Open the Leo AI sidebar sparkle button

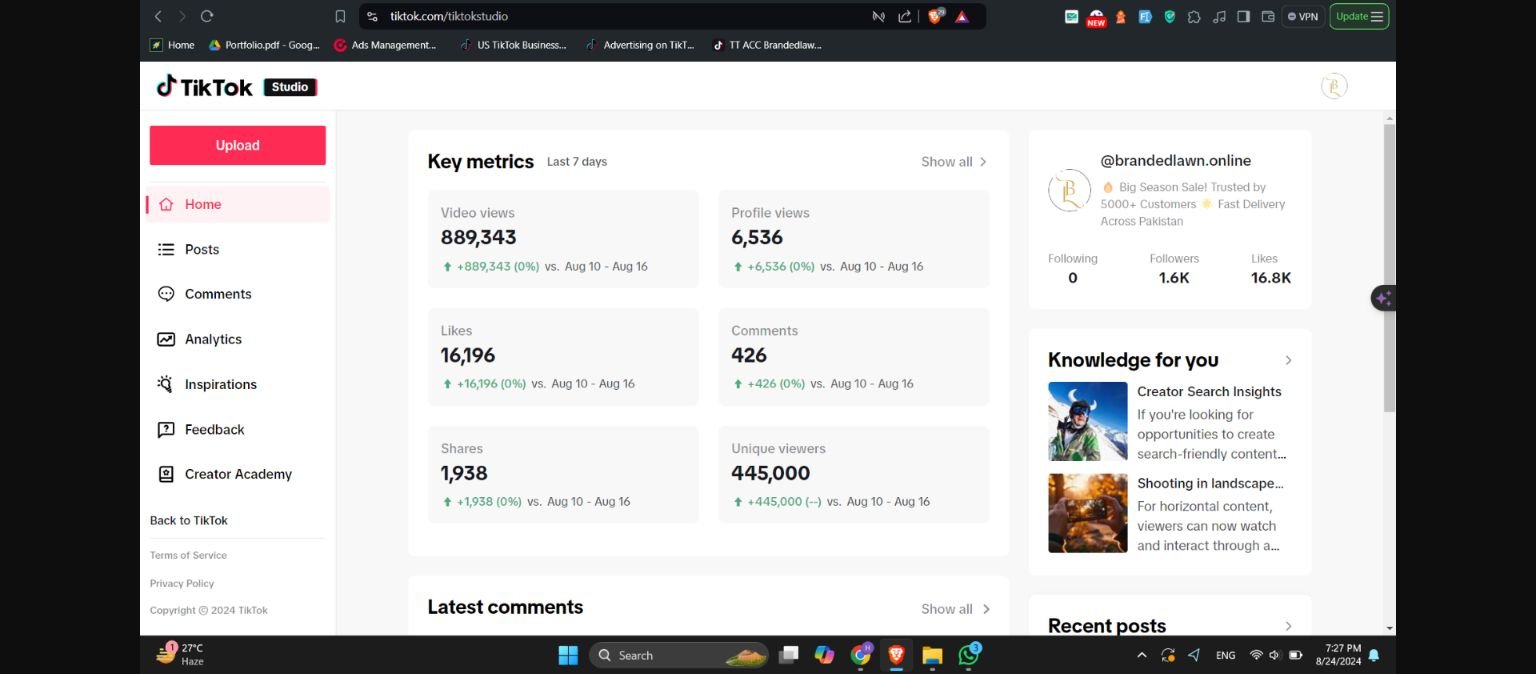point(1383,298)
